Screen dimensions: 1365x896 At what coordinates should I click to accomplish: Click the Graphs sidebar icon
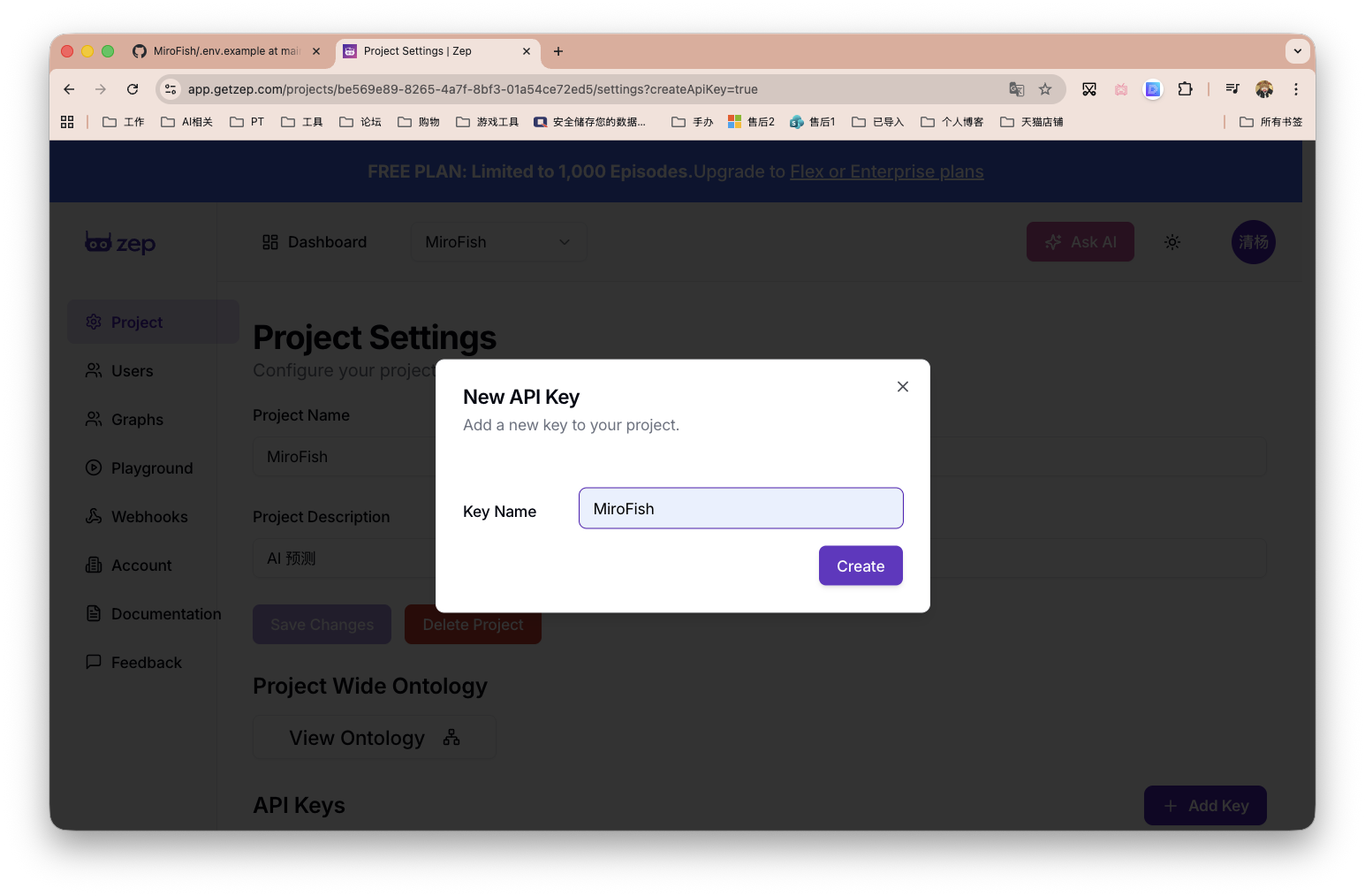click(94, 419)
